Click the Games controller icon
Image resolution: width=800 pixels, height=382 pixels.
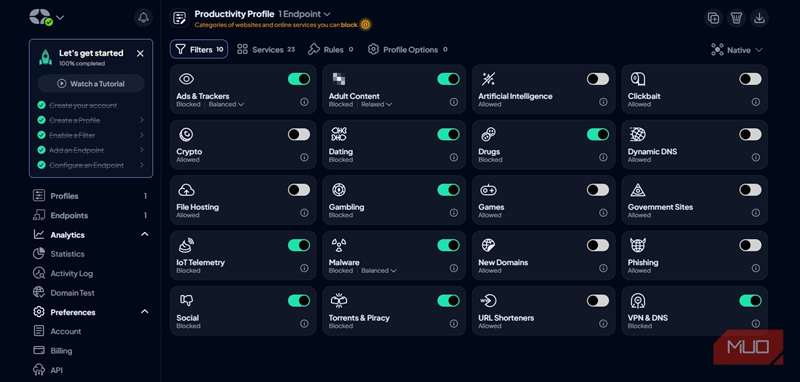[x=488, y=190]
